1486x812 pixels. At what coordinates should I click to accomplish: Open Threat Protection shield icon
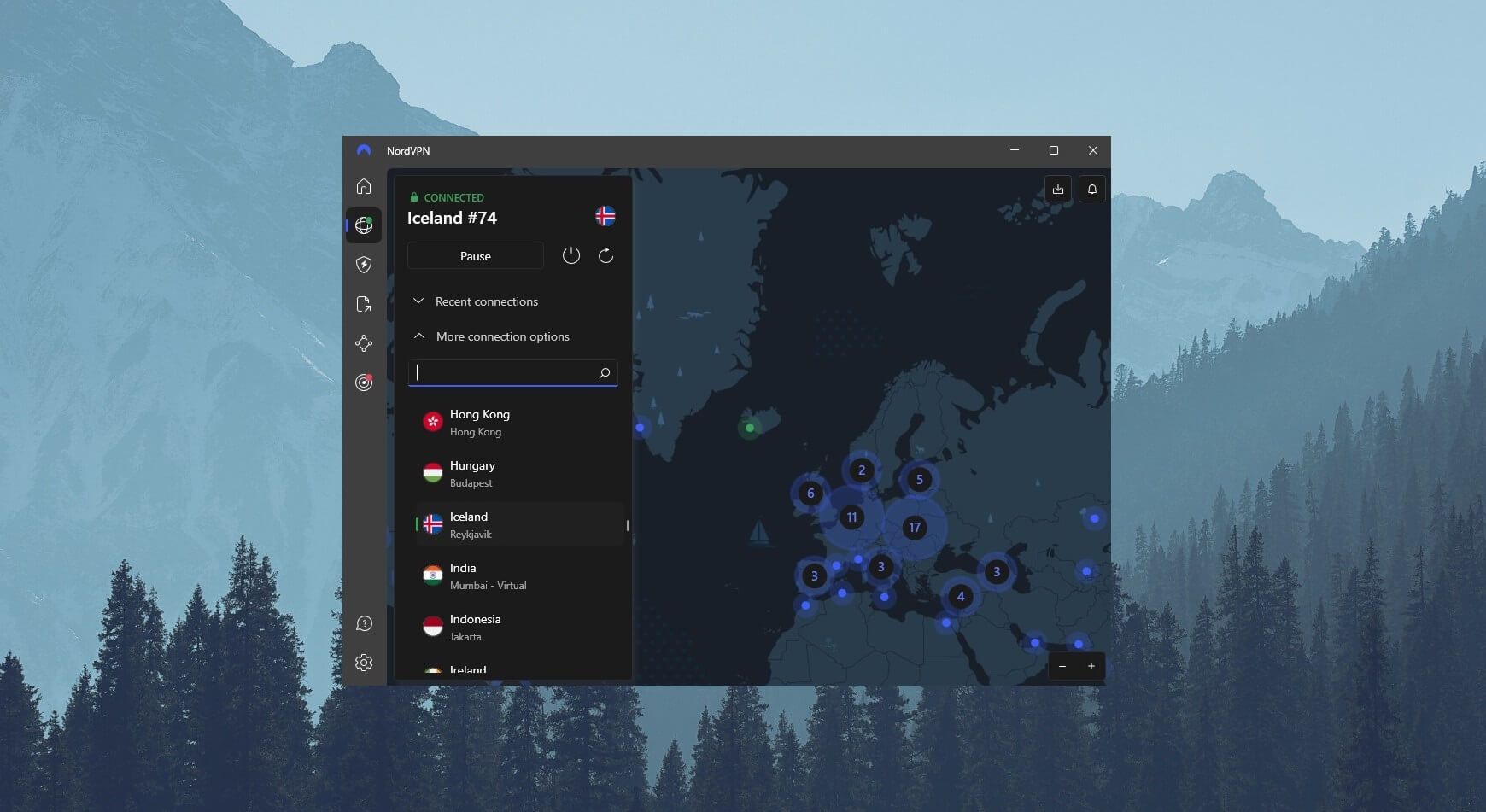coord(364,265)
